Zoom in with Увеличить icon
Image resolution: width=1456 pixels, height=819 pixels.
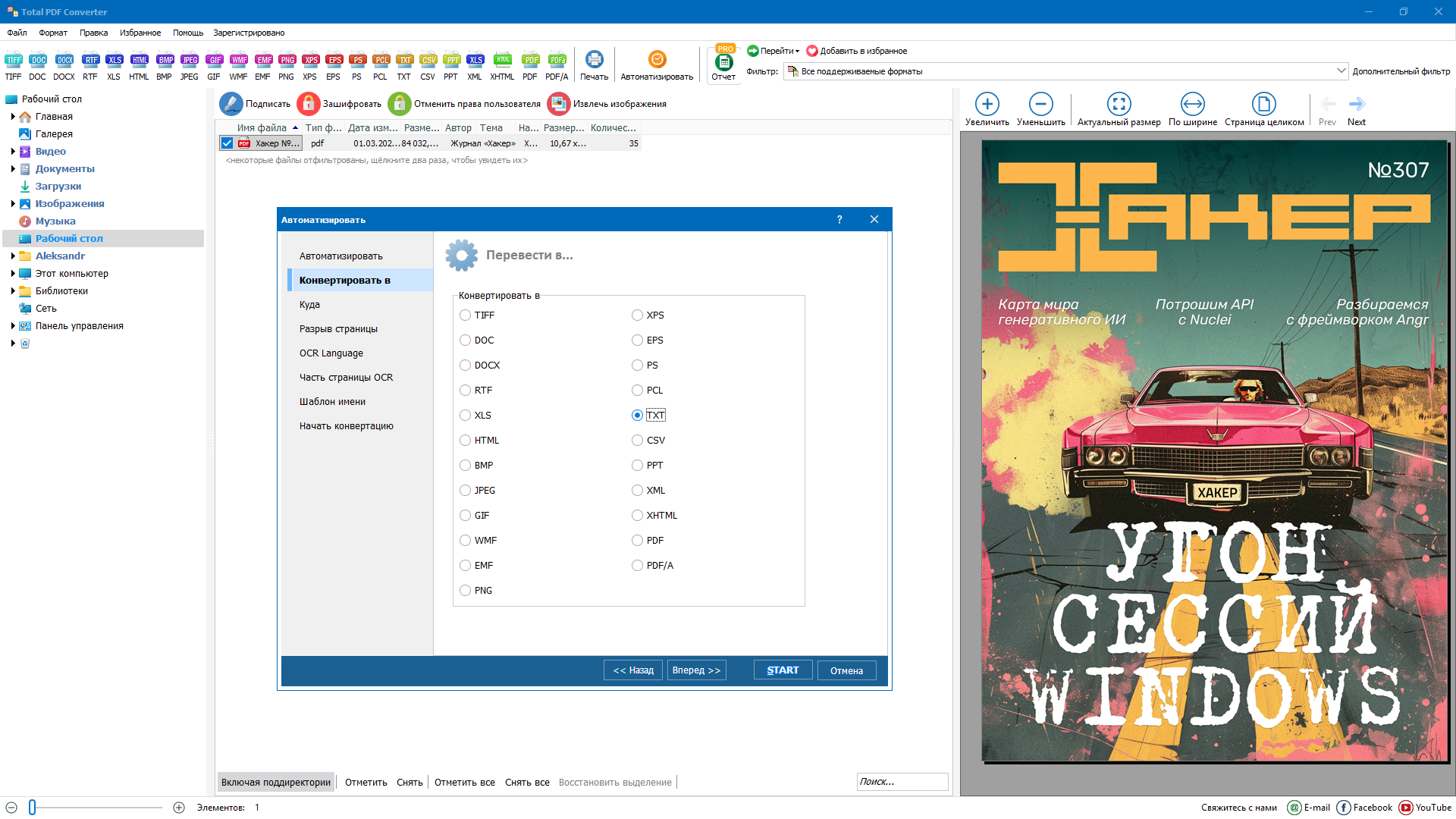point(987,104)
